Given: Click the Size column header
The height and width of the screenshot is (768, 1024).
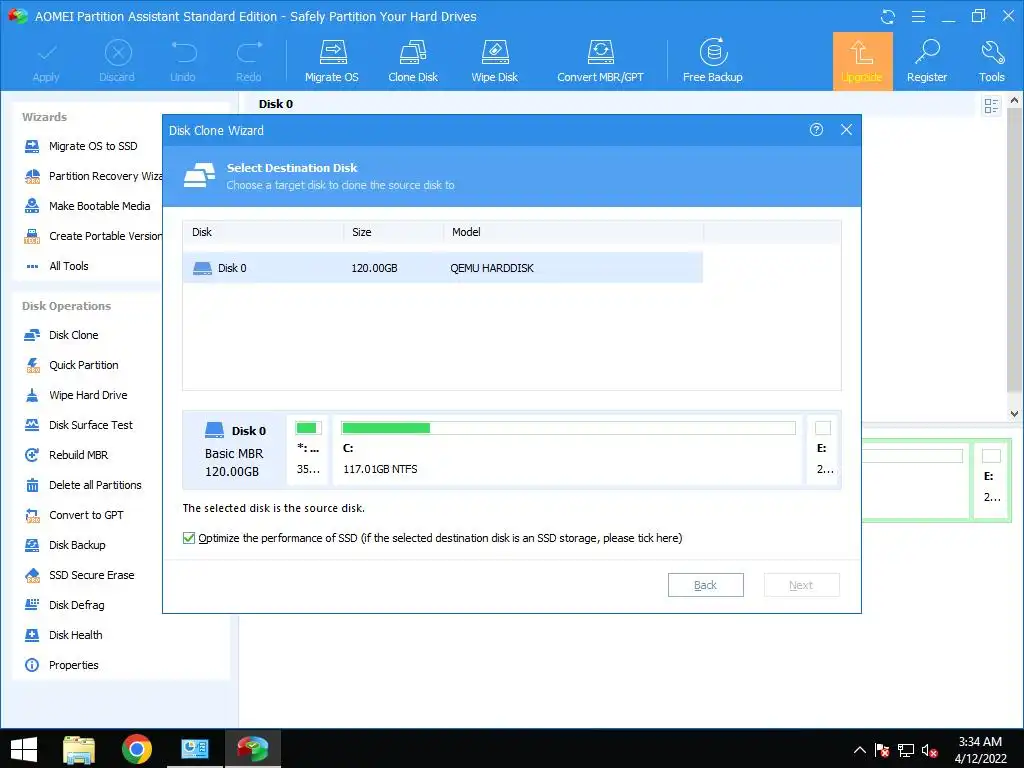Looking at the screenshot, I should click(394, 232).
